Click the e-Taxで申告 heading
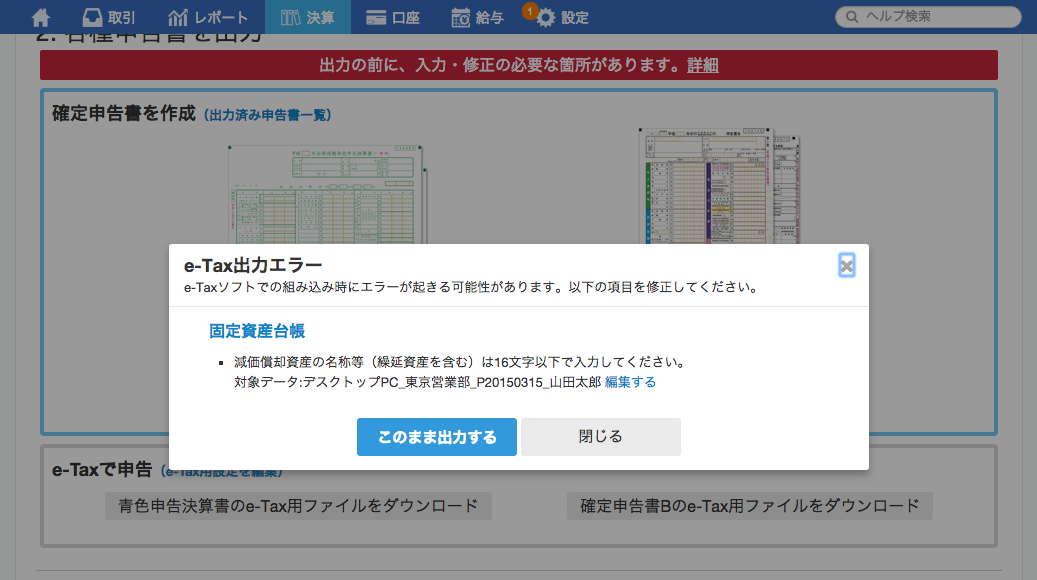 pyautogui.click(x=103, y=470)
